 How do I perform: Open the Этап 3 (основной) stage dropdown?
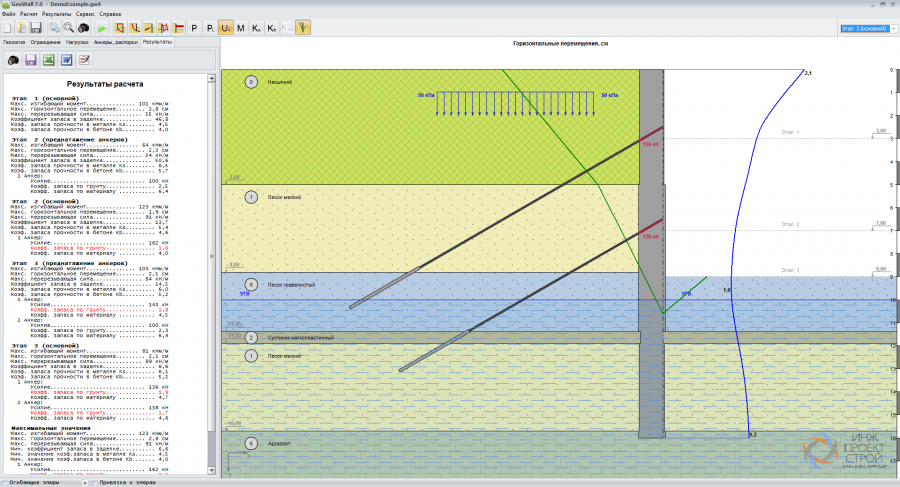pos(868,28)
